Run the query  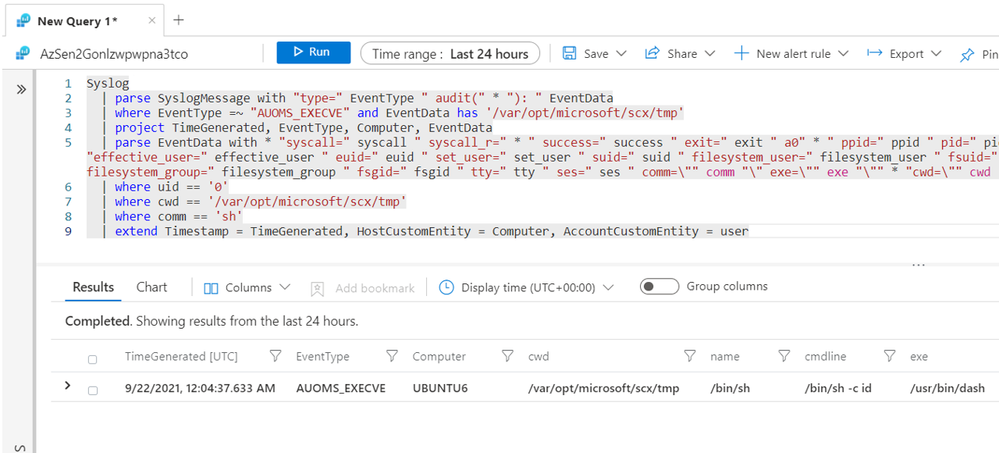tap(313, 53)
